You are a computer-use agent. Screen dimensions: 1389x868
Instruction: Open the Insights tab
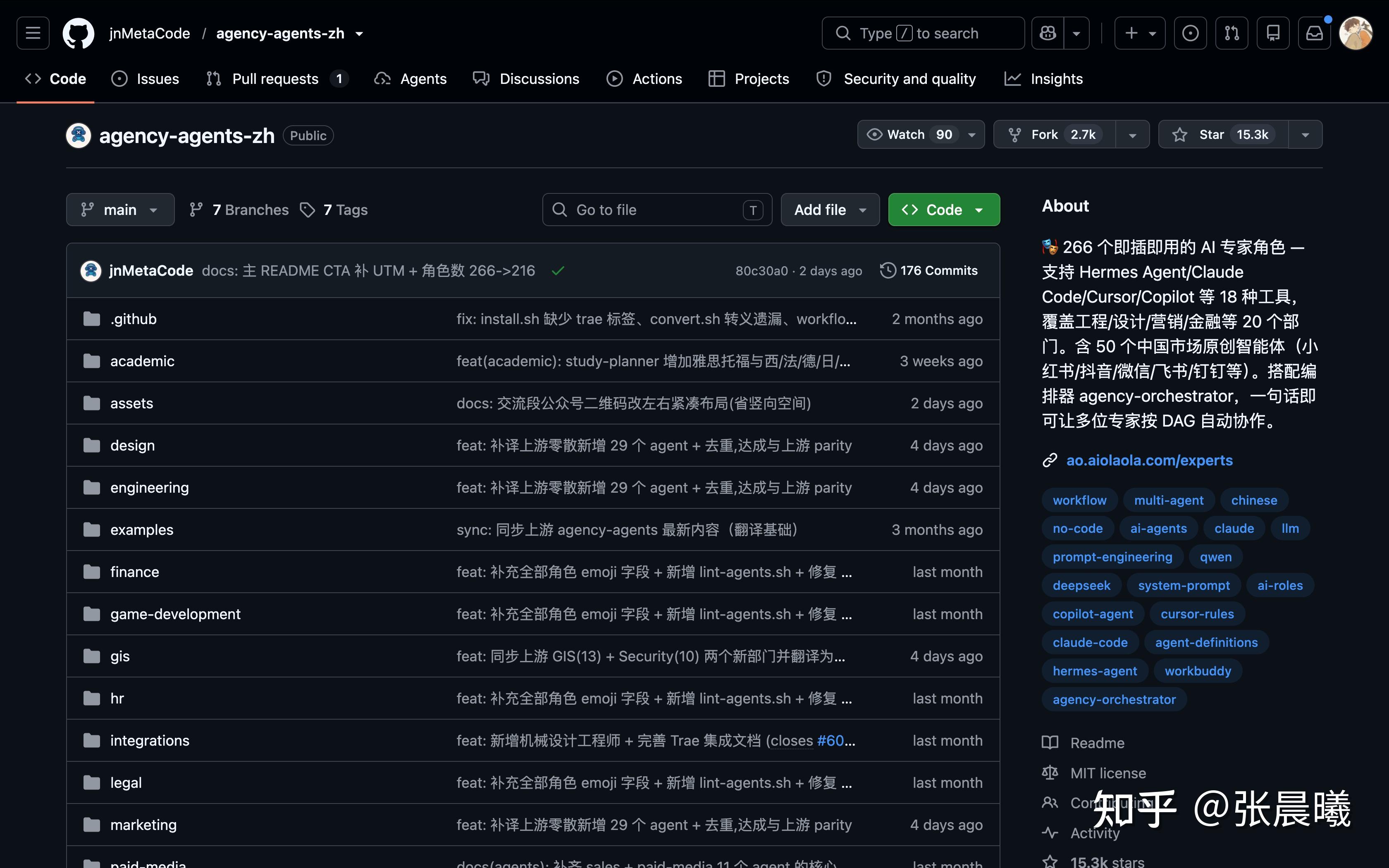pyautogui.click(x=1043, y=79)
